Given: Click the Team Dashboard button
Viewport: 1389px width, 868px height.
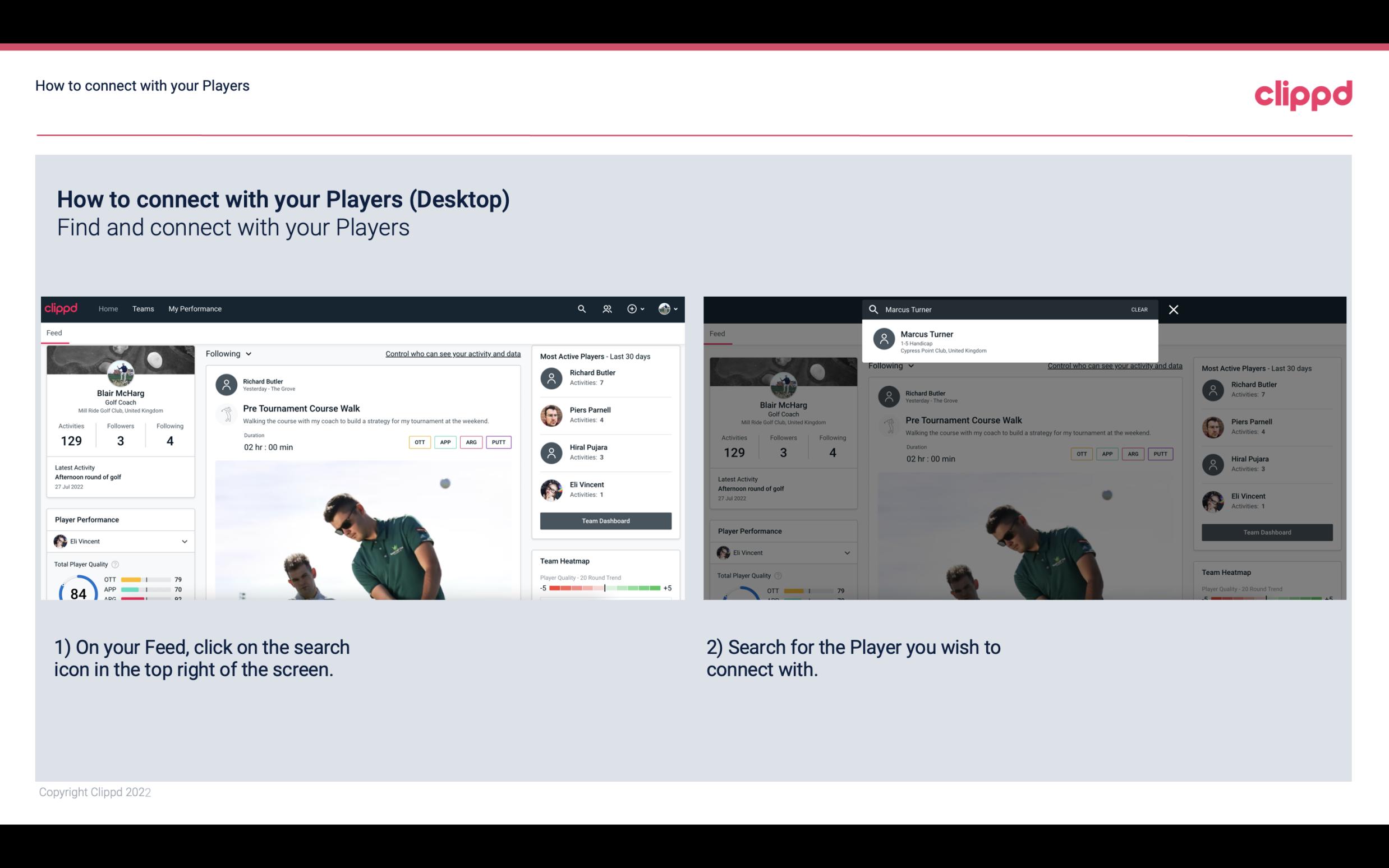Looking at the screenshot, I should click(605, 520).
